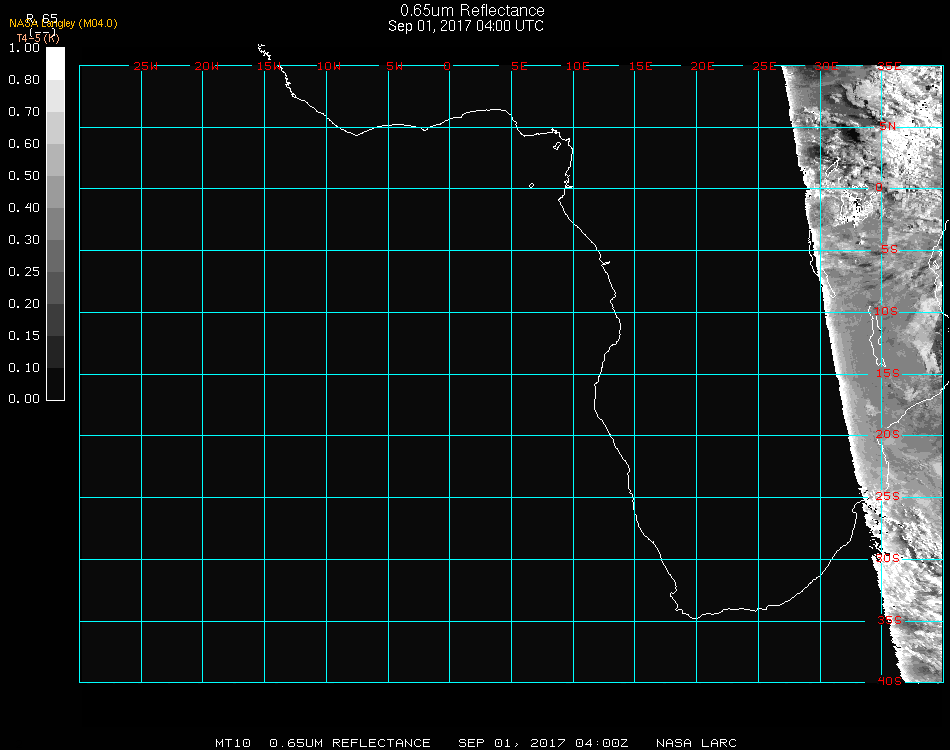Select the 40S latitude label
Screen dimensions: 950x750
pos(890,681)
